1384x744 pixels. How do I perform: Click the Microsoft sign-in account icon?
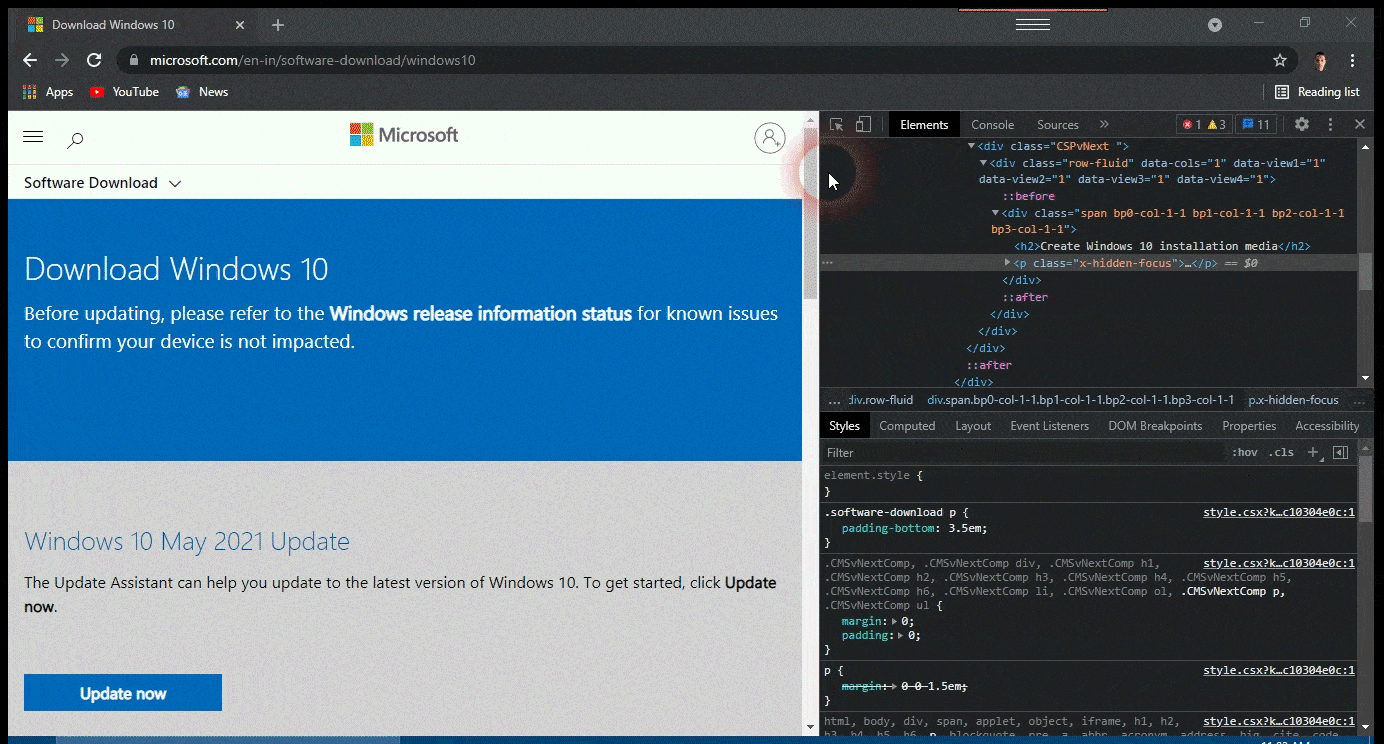point(770,138)
